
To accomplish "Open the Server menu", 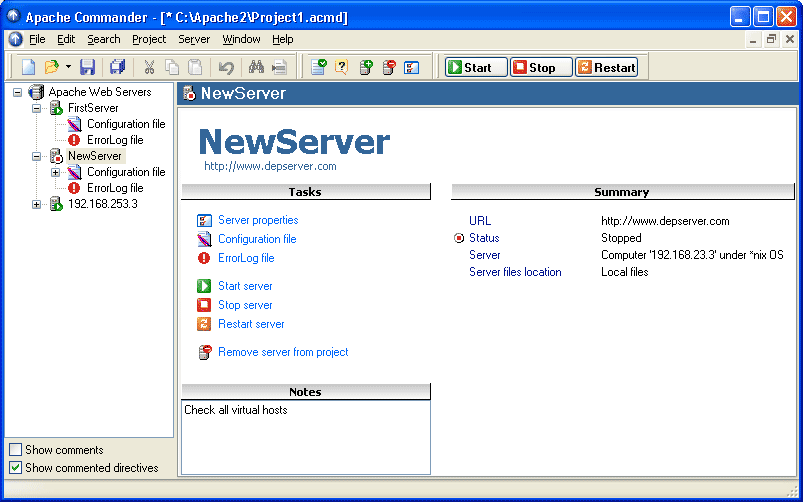I will (x=194, y=39).
